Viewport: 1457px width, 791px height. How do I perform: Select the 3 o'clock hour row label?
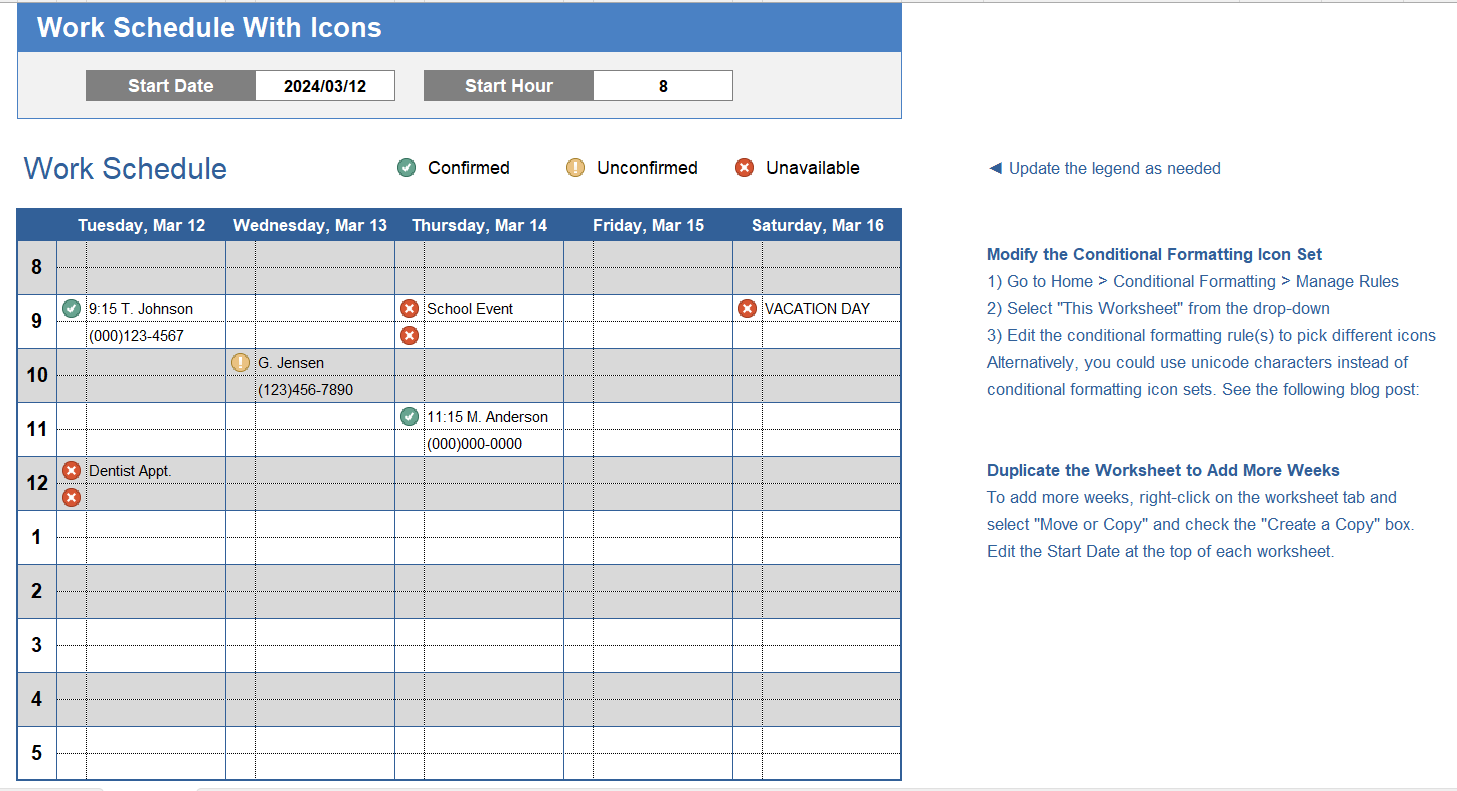coord(37,646)
